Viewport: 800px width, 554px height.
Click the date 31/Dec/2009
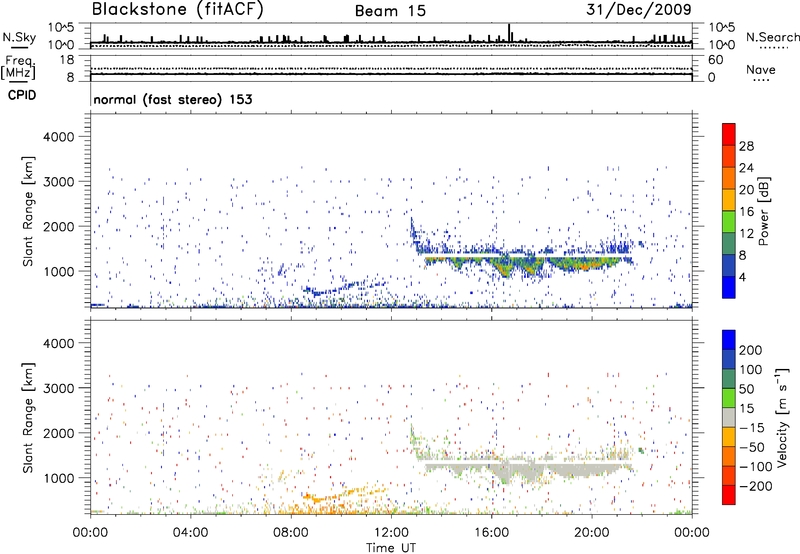coord(639,9)
